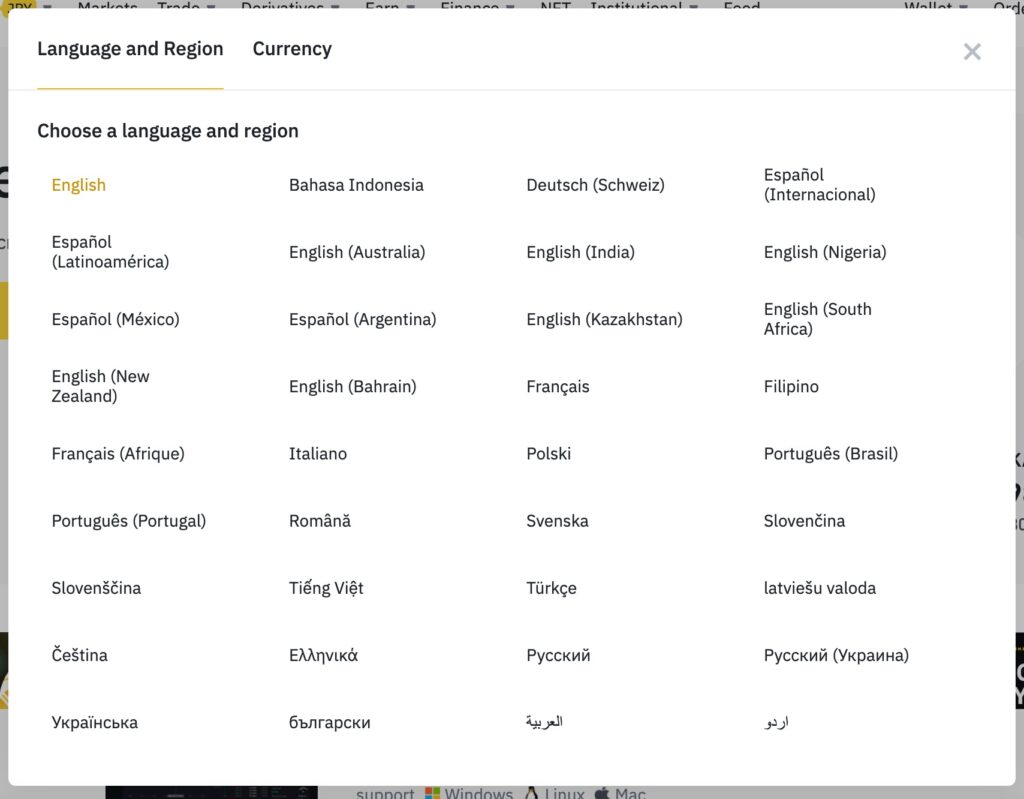1024x799 pixels.
Task: Click Linux download link behind dialog
Action: [x=555, y=793]
